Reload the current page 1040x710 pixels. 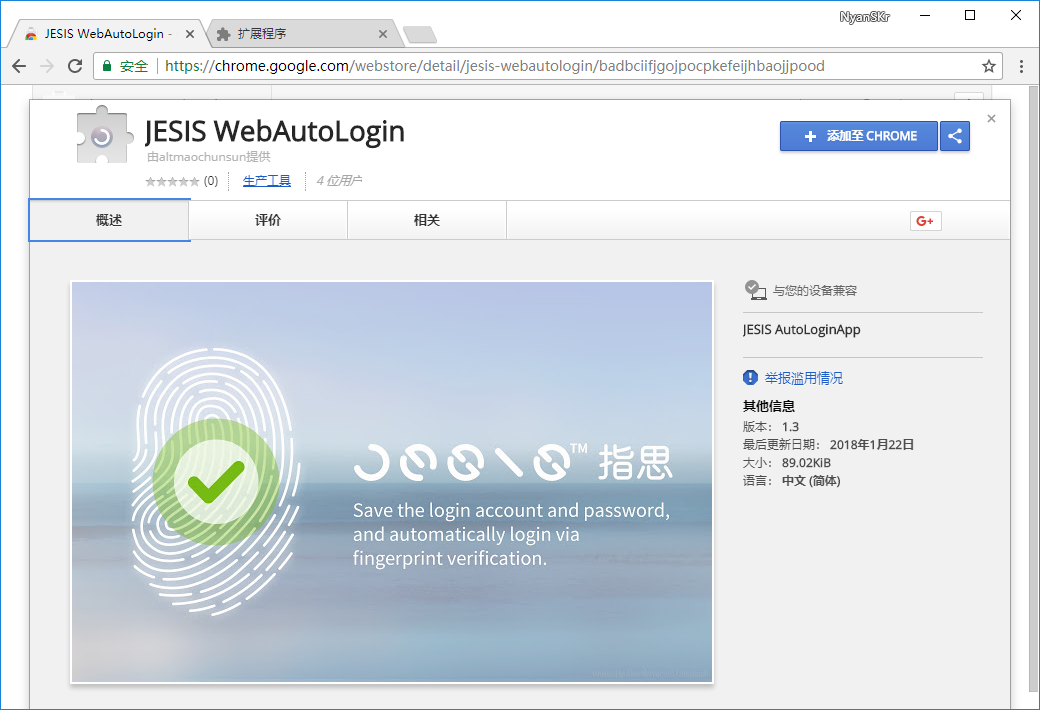click(x=75, y=66)
